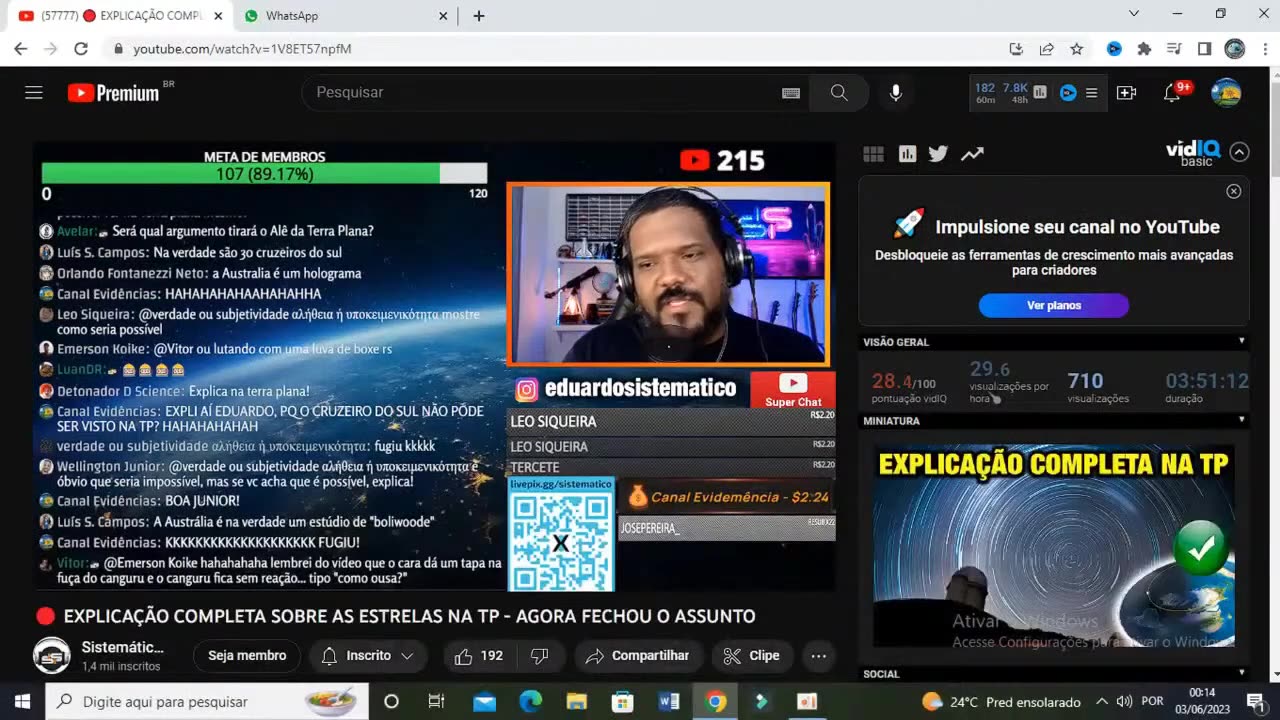The height and width of the screenshot is (720, 1280).
Task: Open the weather widget 24°C Pred ensolarado
Action: pos(1001,702)
